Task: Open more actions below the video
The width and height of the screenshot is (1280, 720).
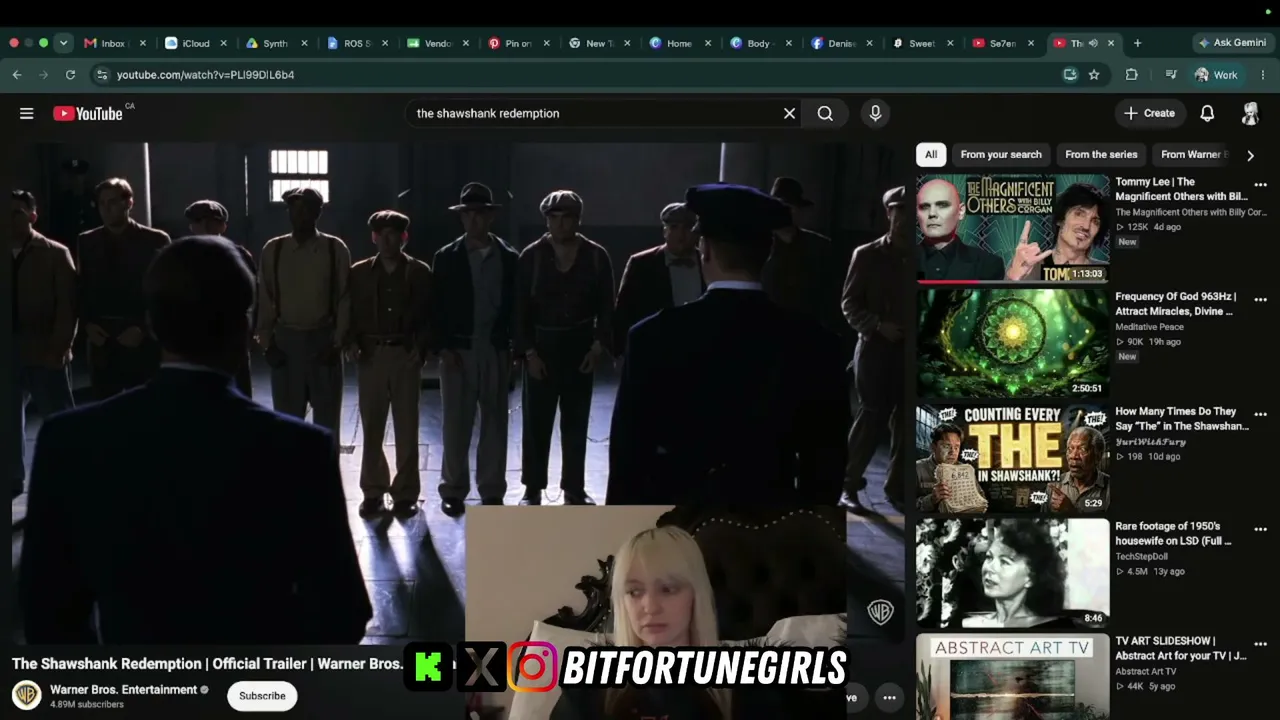Action: pos(889,697)
